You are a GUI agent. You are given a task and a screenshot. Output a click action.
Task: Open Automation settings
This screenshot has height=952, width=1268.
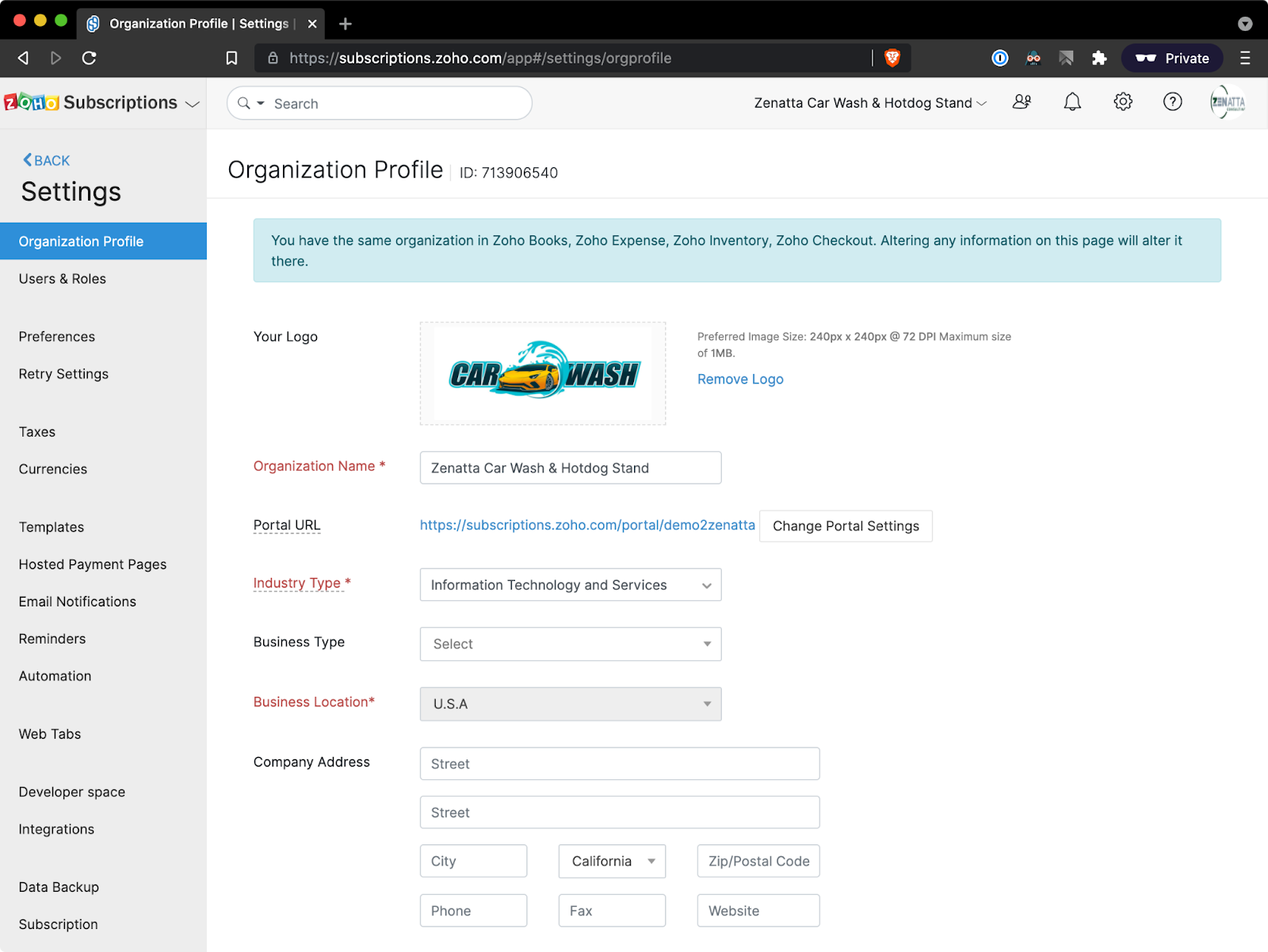55,676
